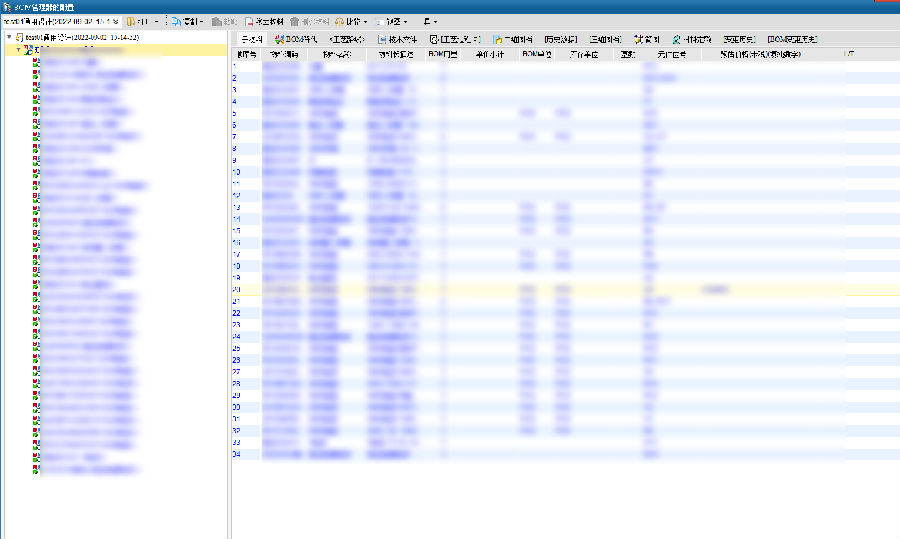This screenshot has width=900, height=539.
Task: Click the root tree node's document icon
Action: (x=19, y=37)
